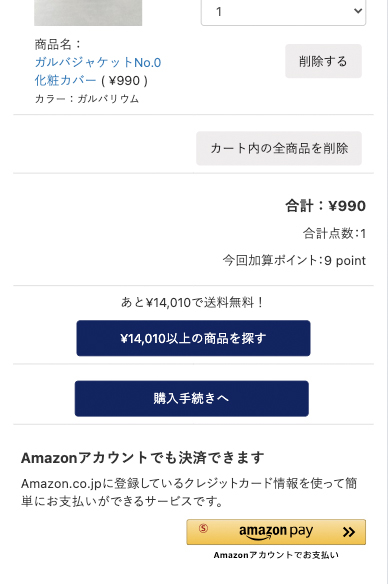Click the 今回加算ポイント:9 point text
The width and height of the screenshot is (388, 584).
294,260
